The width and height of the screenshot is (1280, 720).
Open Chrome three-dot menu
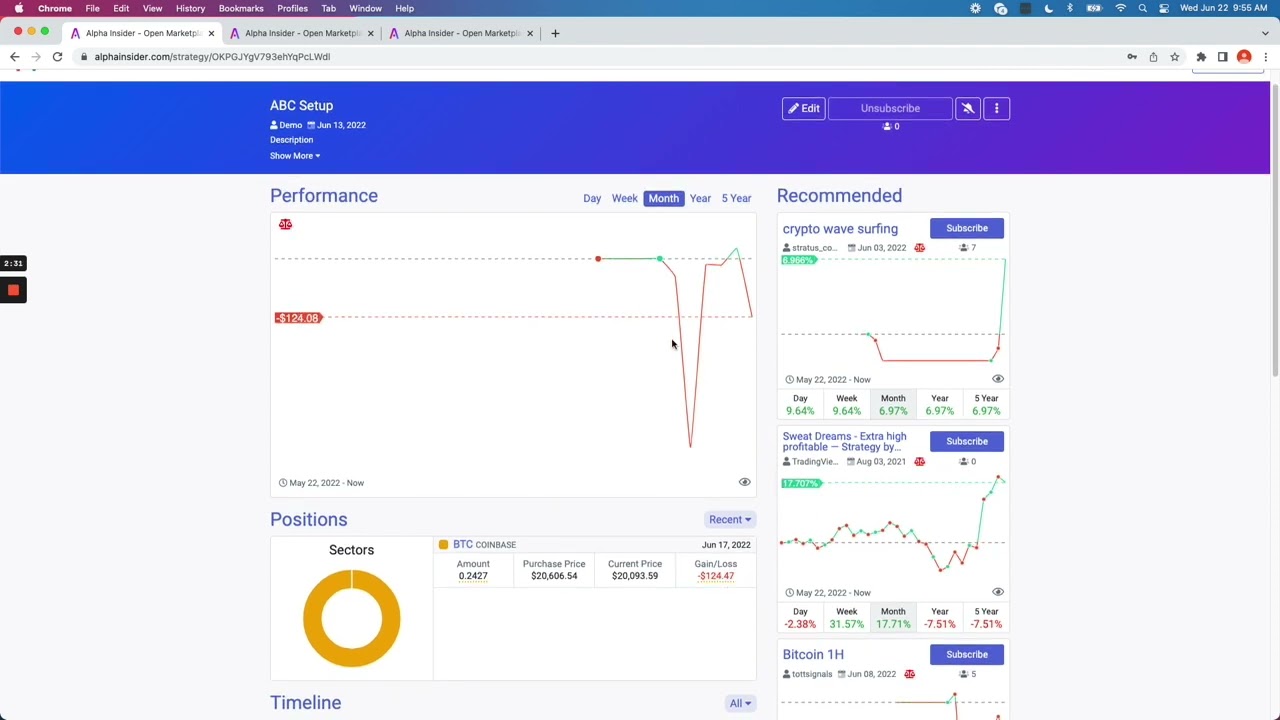1264,57
